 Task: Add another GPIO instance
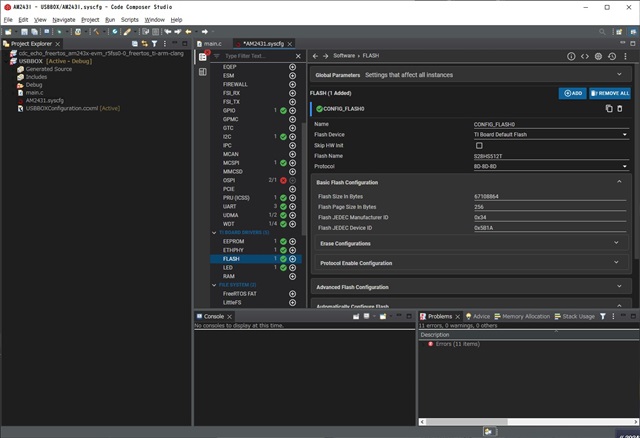[292, 111]
